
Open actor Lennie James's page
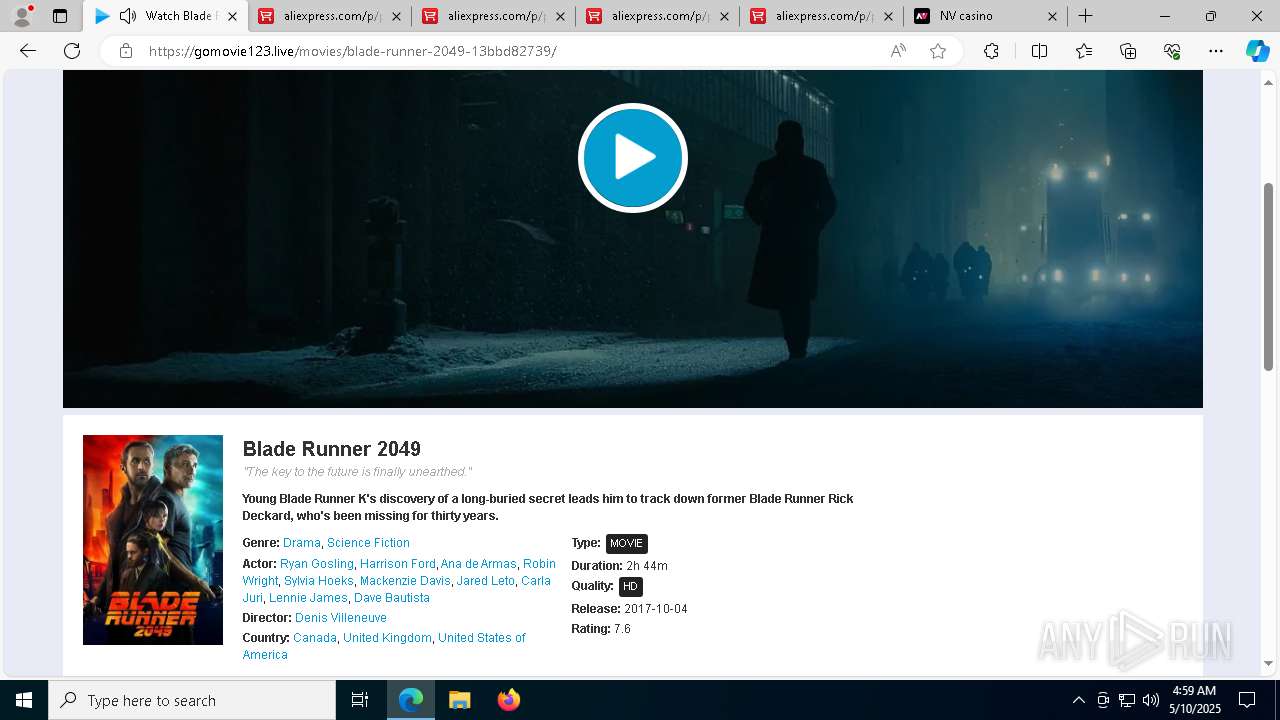coord(308,598)
